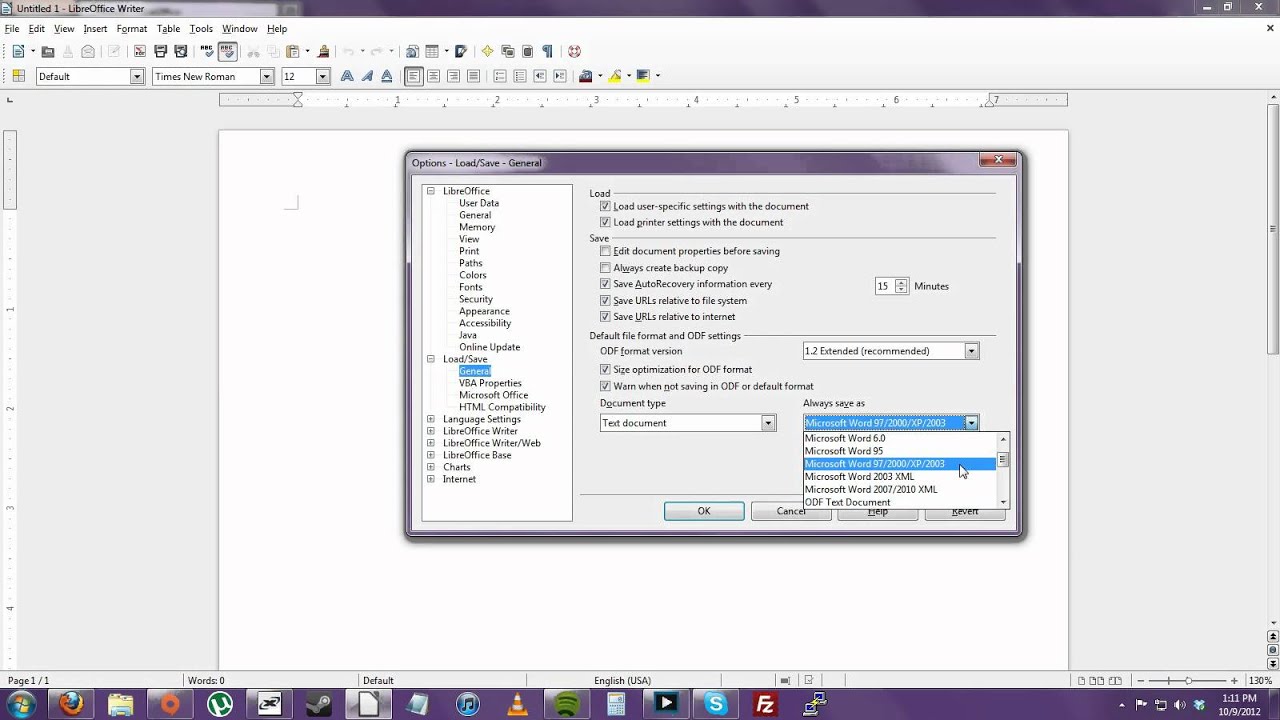Viewport: 1280px width, 720px height.
Task: Click the Hyperlink toolbar icon
Action: click(412, 51)
